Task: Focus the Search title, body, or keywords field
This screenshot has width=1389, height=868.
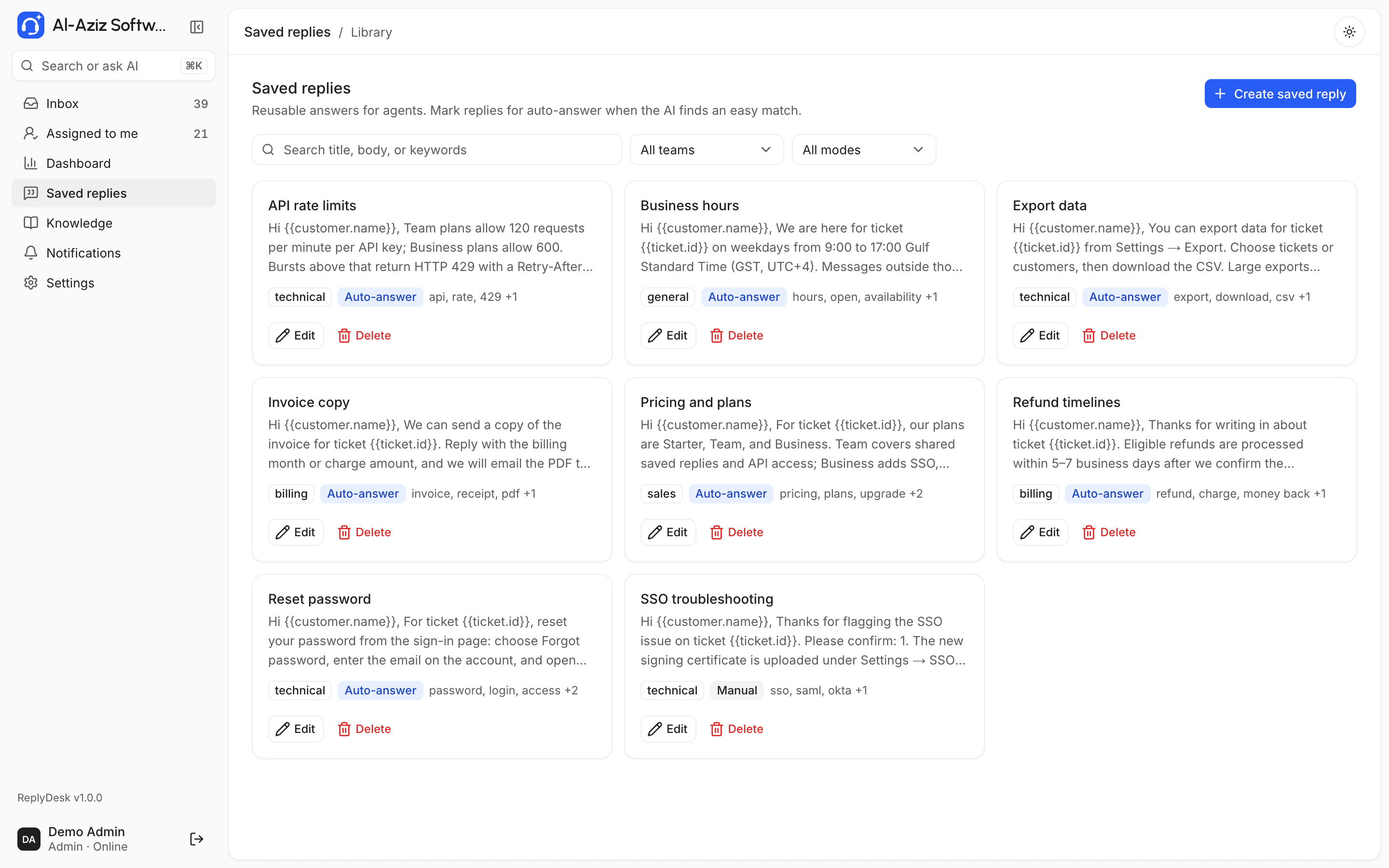Action: click(437, 150)
